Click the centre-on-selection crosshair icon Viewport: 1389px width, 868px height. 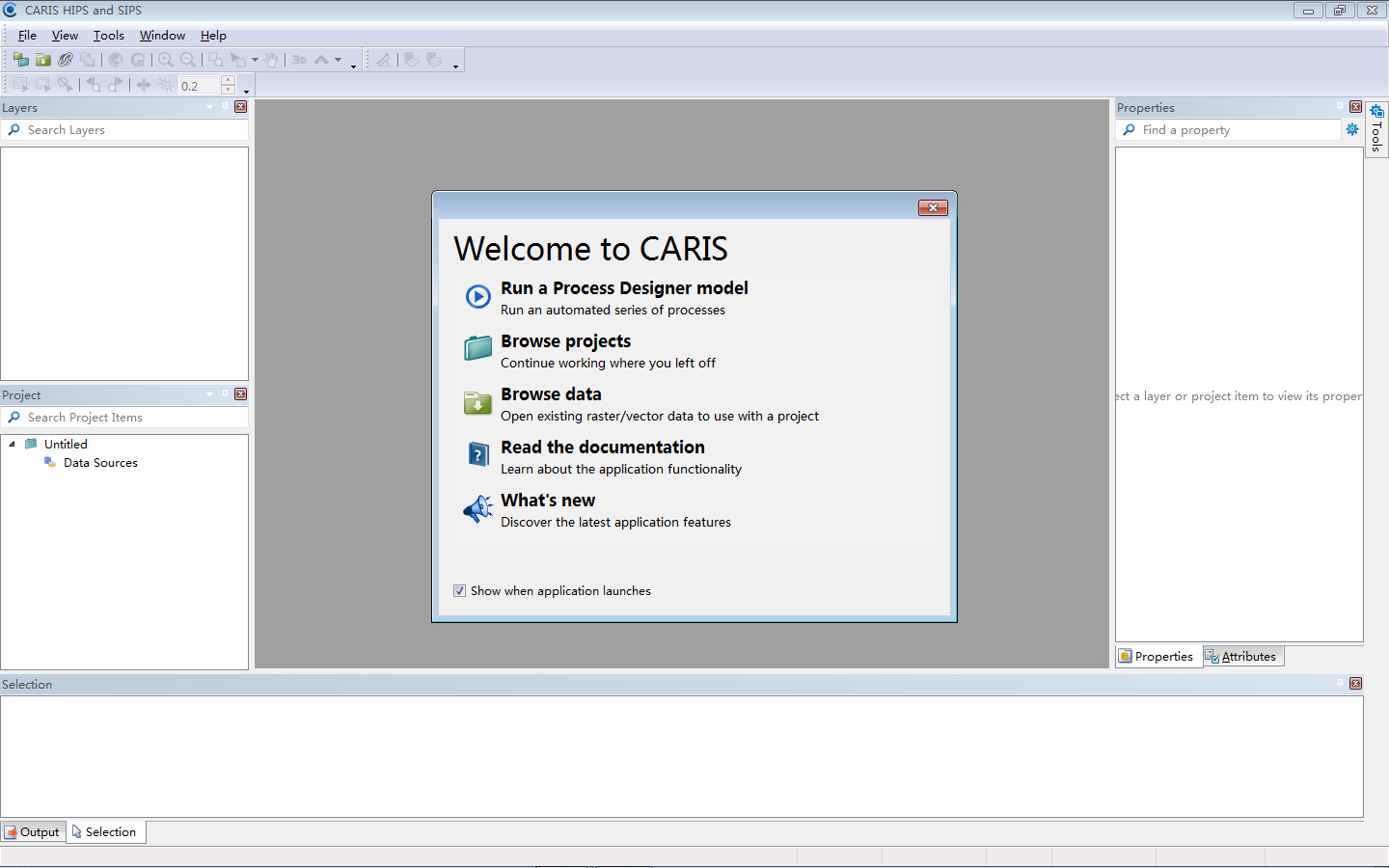[166, 85]
